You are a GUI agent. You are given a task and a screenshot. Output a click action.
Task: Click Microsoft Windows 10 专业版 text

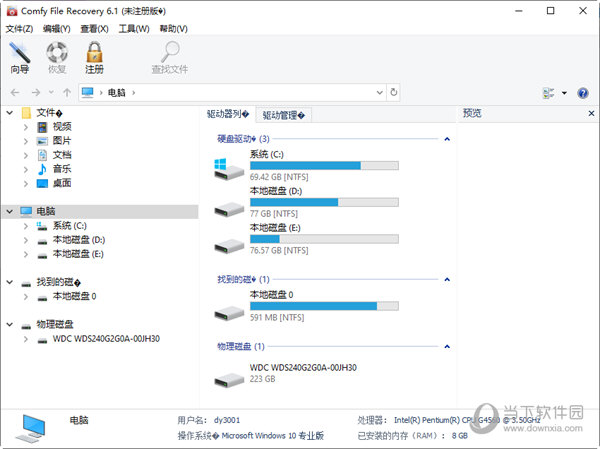click(273, 436)
